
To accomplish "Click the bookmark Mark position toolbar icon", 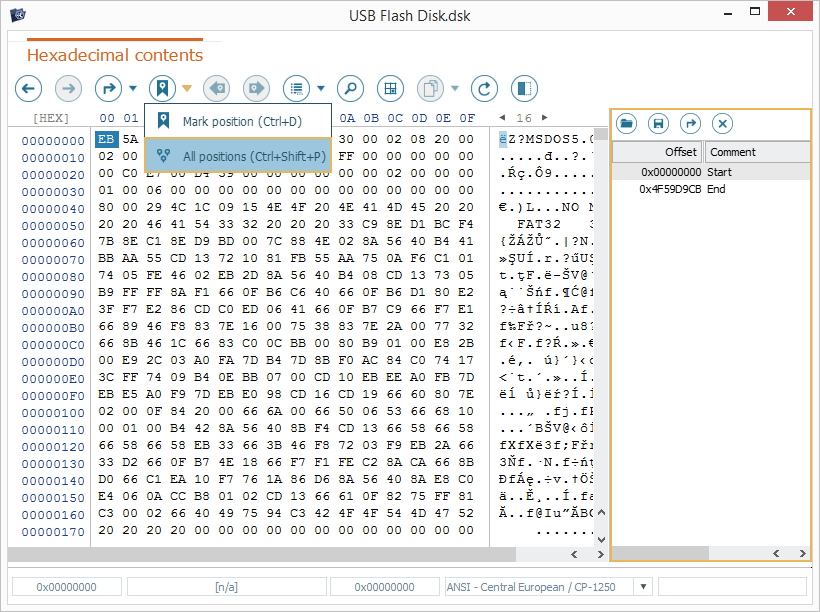I will coord(162,88).
